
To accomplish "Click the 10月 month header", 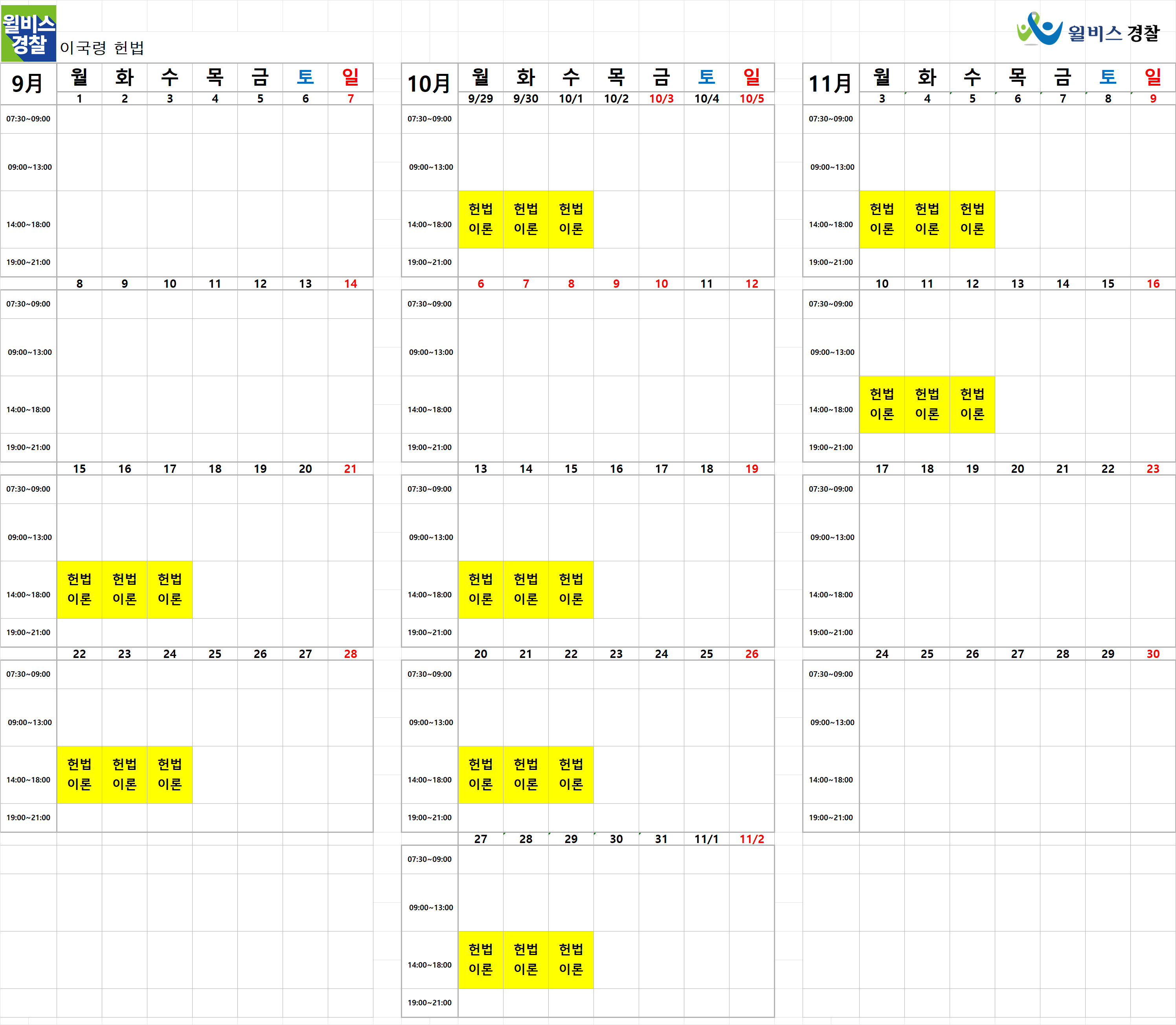I will tap(430, 83).
